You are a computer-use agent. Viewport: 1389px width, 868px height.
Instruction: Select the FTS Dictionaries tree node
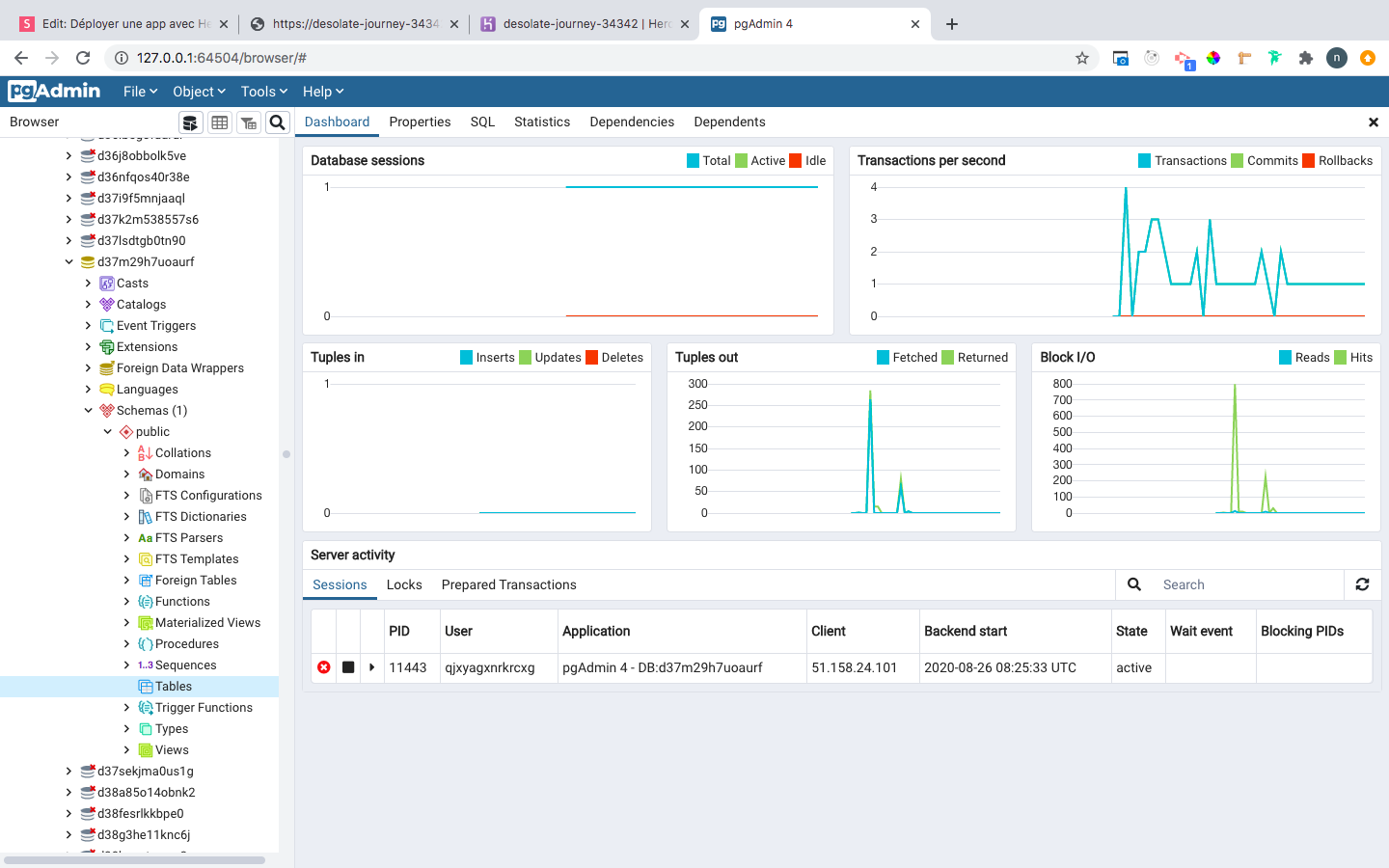click(201, 517)
